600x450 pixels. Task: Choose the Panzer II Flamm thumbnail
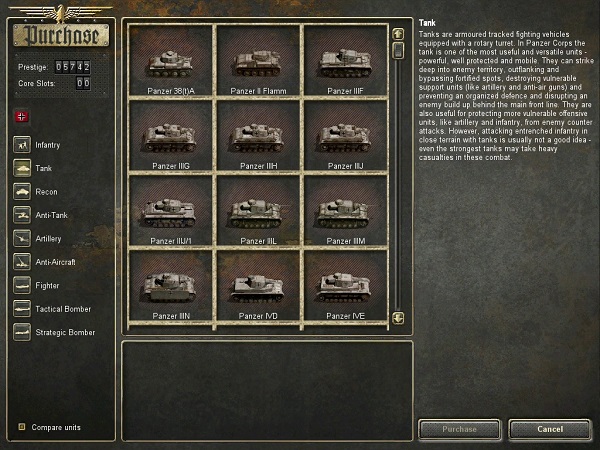(258, 60)
